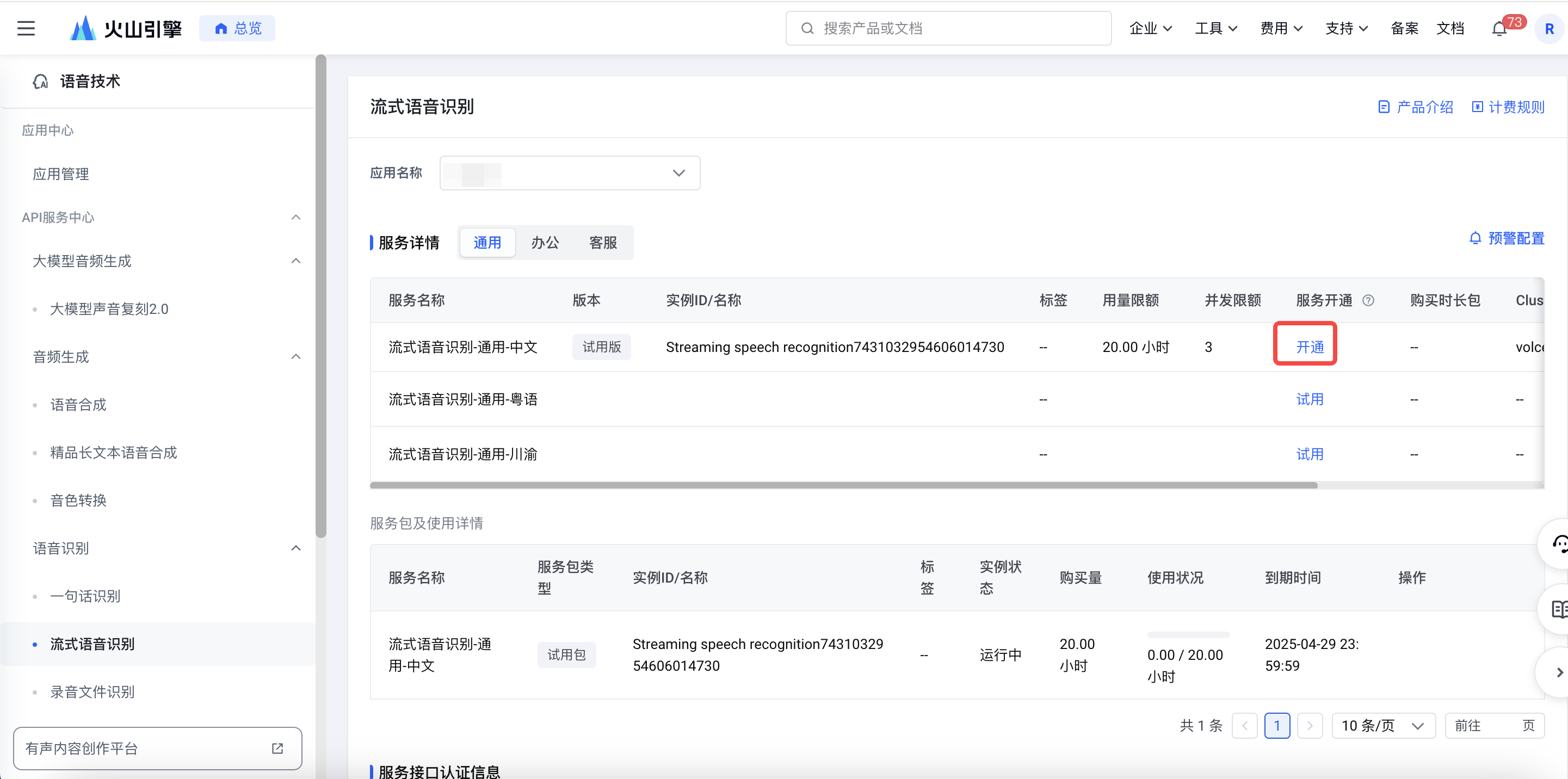Click the 语音技术 sidebar title
1568x779 pixels.
89,82
